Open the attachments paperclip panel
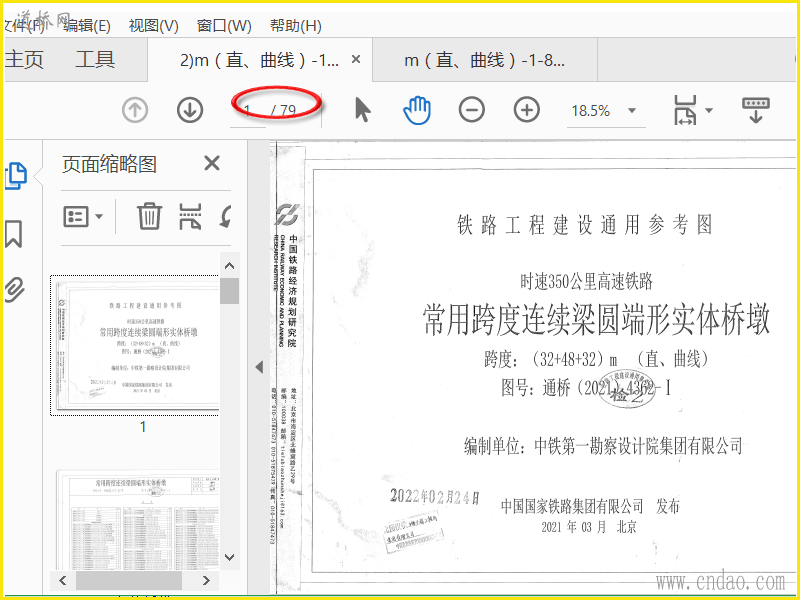The width and height of the screenshot is (800, 600). pos(15,289)
